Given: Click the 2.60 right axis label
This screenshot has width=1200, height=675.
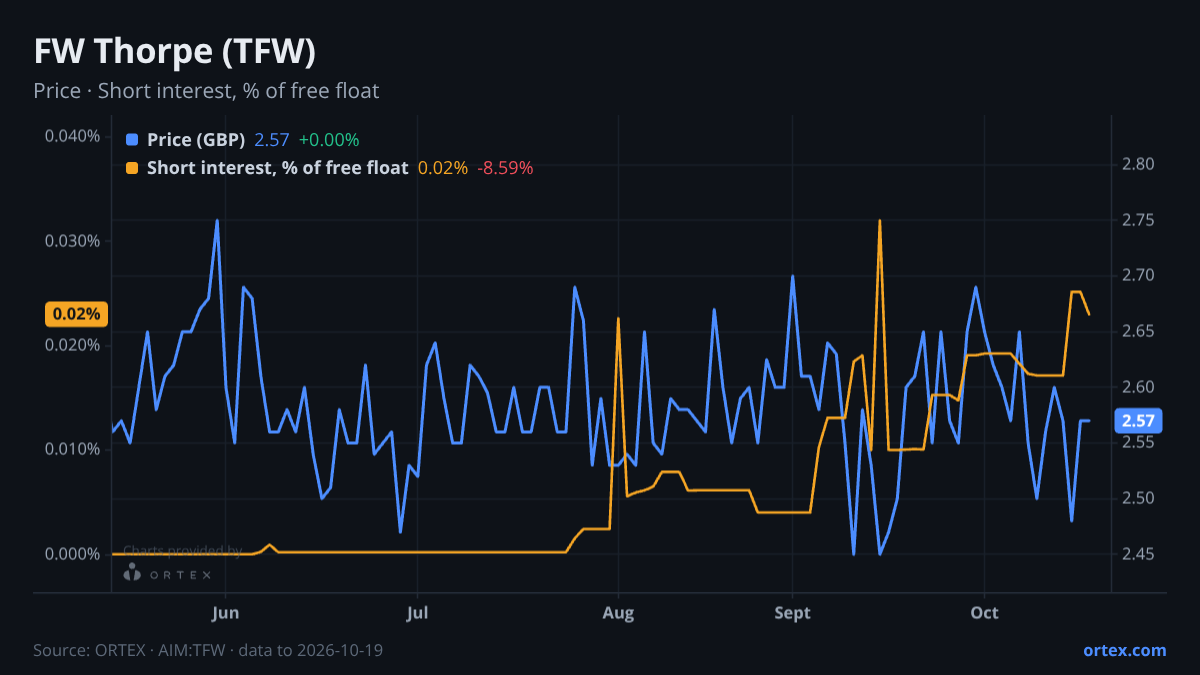Looking at the screenshot, I should coord(1139,387).
